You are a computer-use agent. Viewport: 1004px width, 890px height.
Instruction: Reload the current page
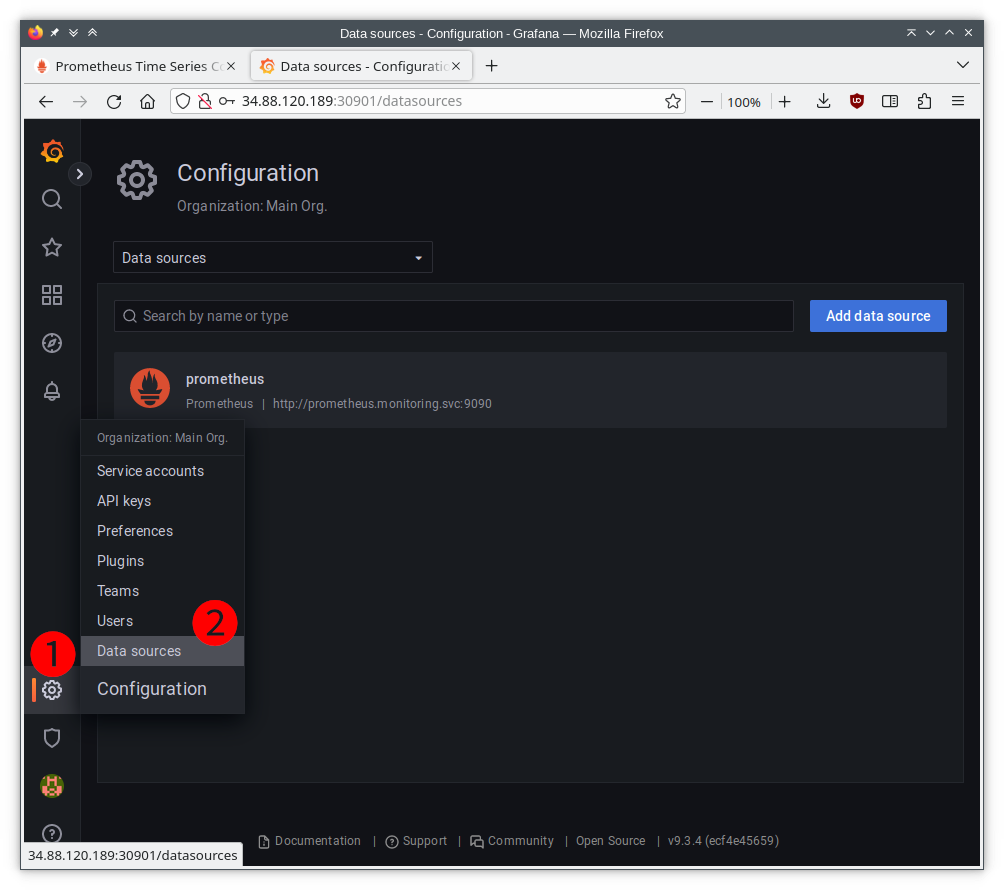(114, 102)
